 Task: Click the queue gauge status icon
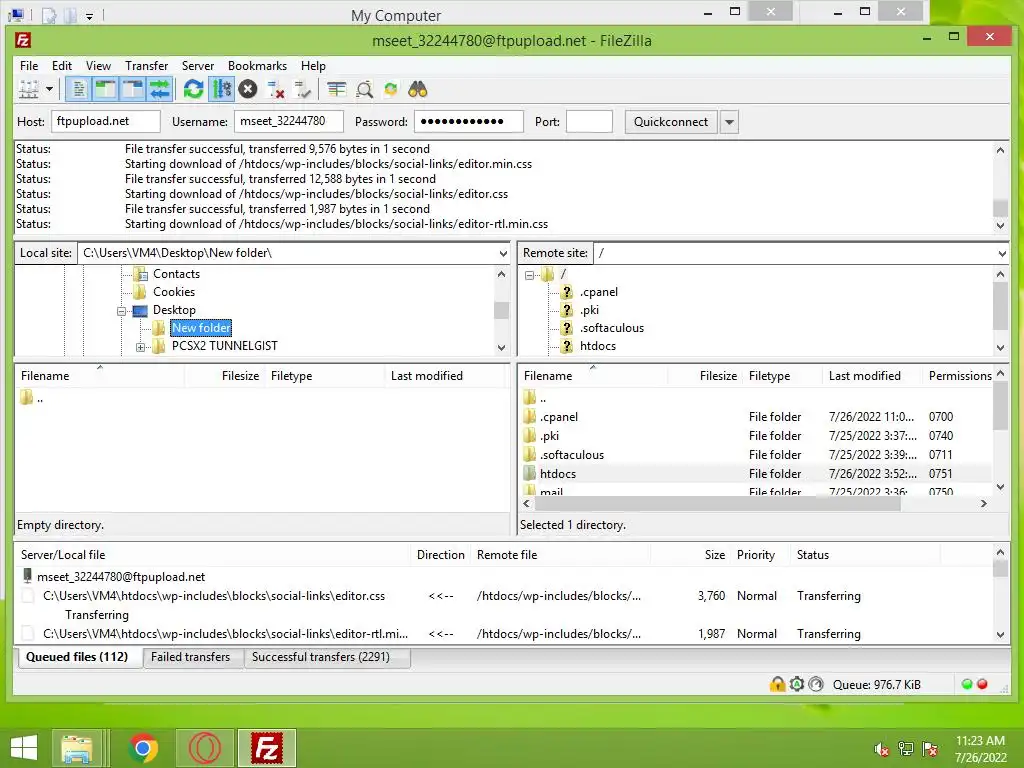816,684
